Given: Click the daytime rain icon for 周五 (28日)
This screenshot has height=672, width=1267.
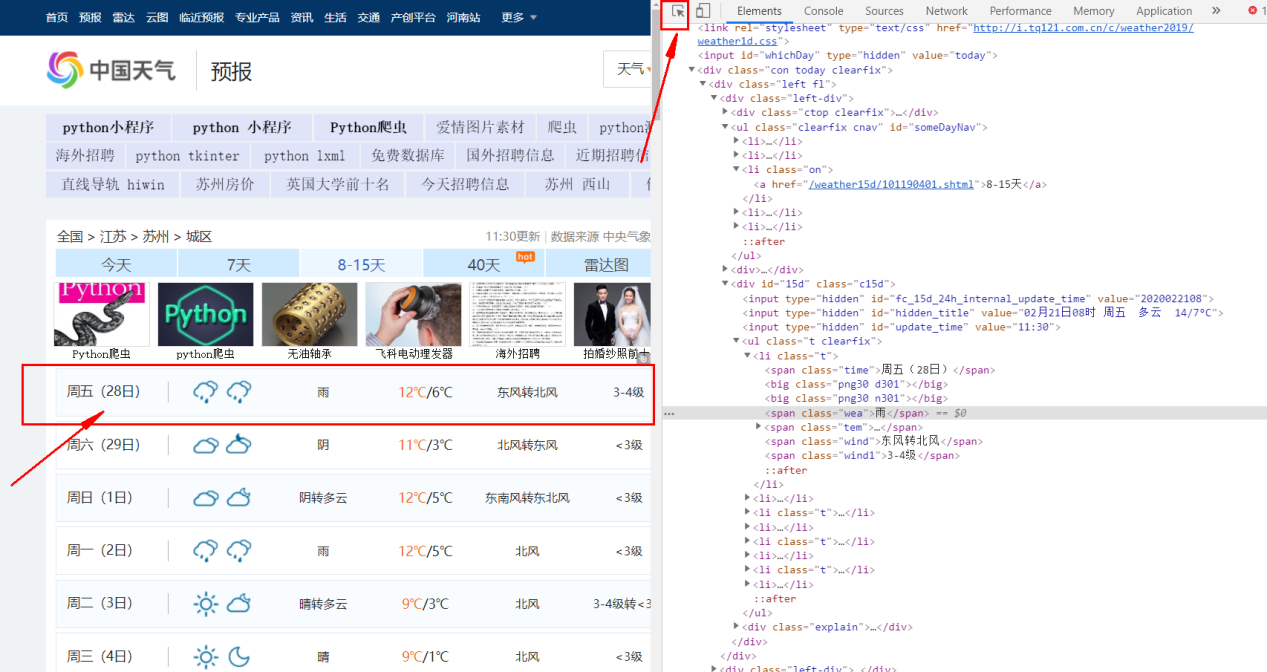Looking at the screenshot, I should pyautogui.click(x=205, y=392).
